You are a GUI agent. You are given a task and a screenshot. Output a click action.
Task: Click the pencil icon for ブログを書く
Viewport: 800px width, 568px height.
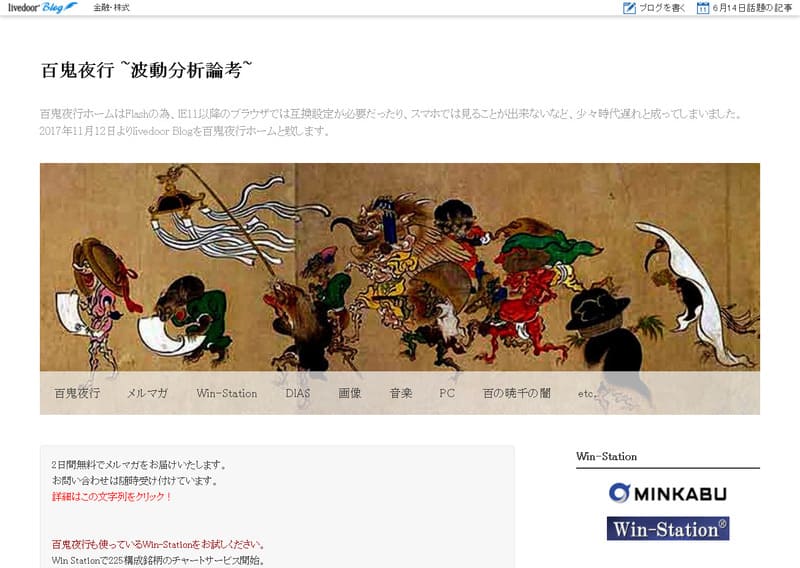(x=629, y=8)
